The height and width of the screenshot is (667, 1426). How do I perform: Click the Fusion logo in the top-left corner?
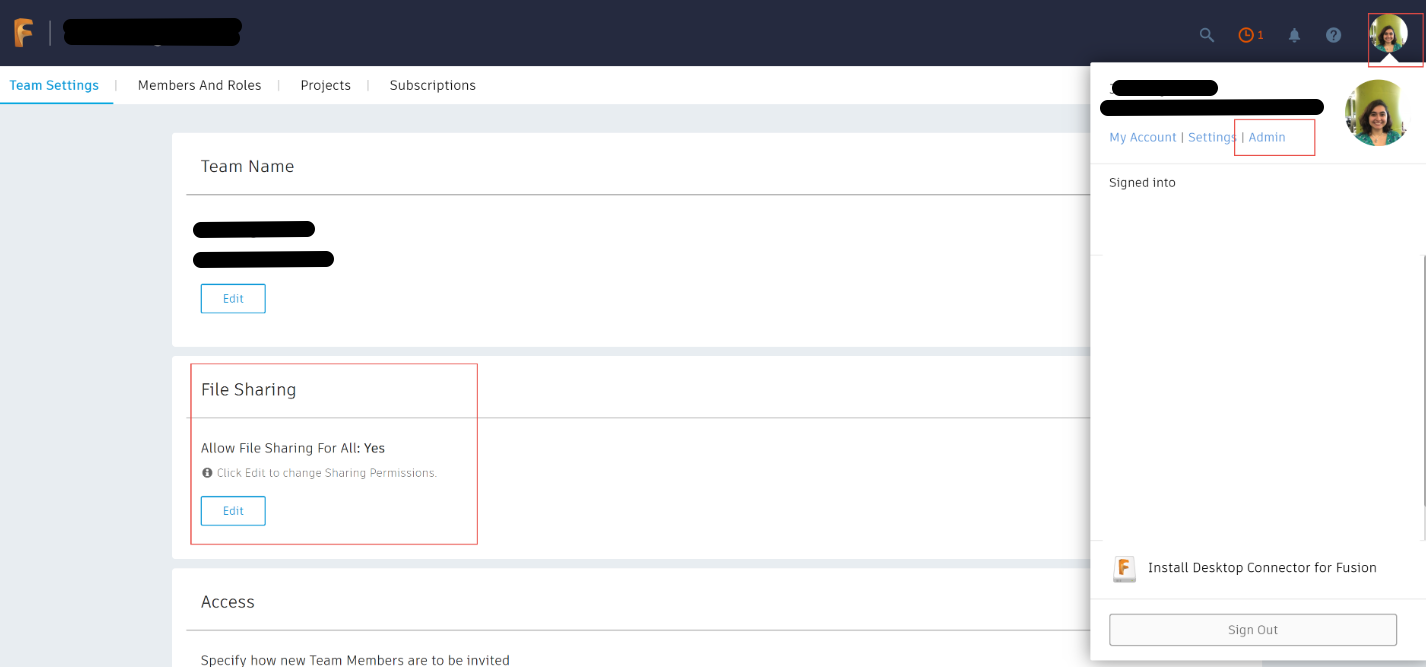22,31
